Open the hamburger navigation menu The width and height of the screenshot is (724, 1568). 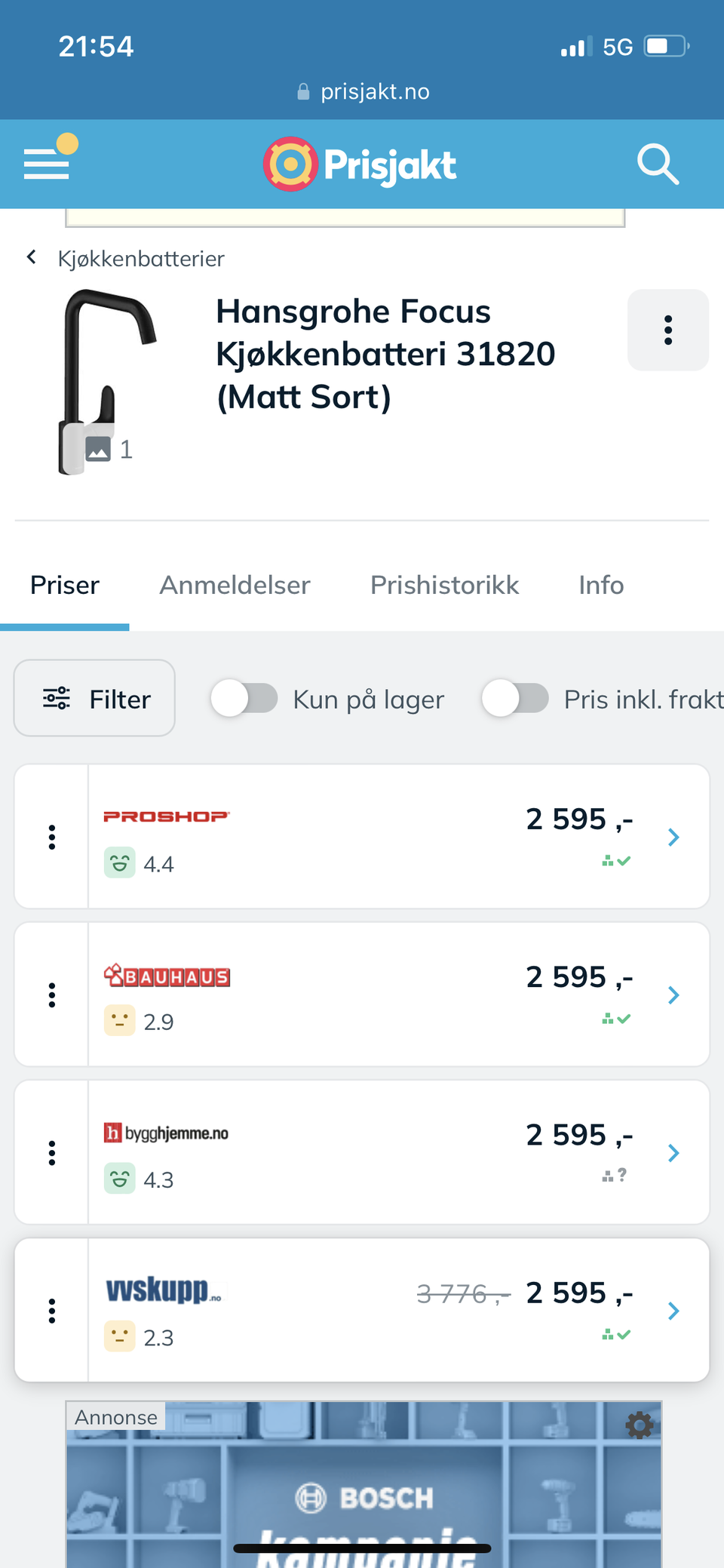(x=47, y=163)
